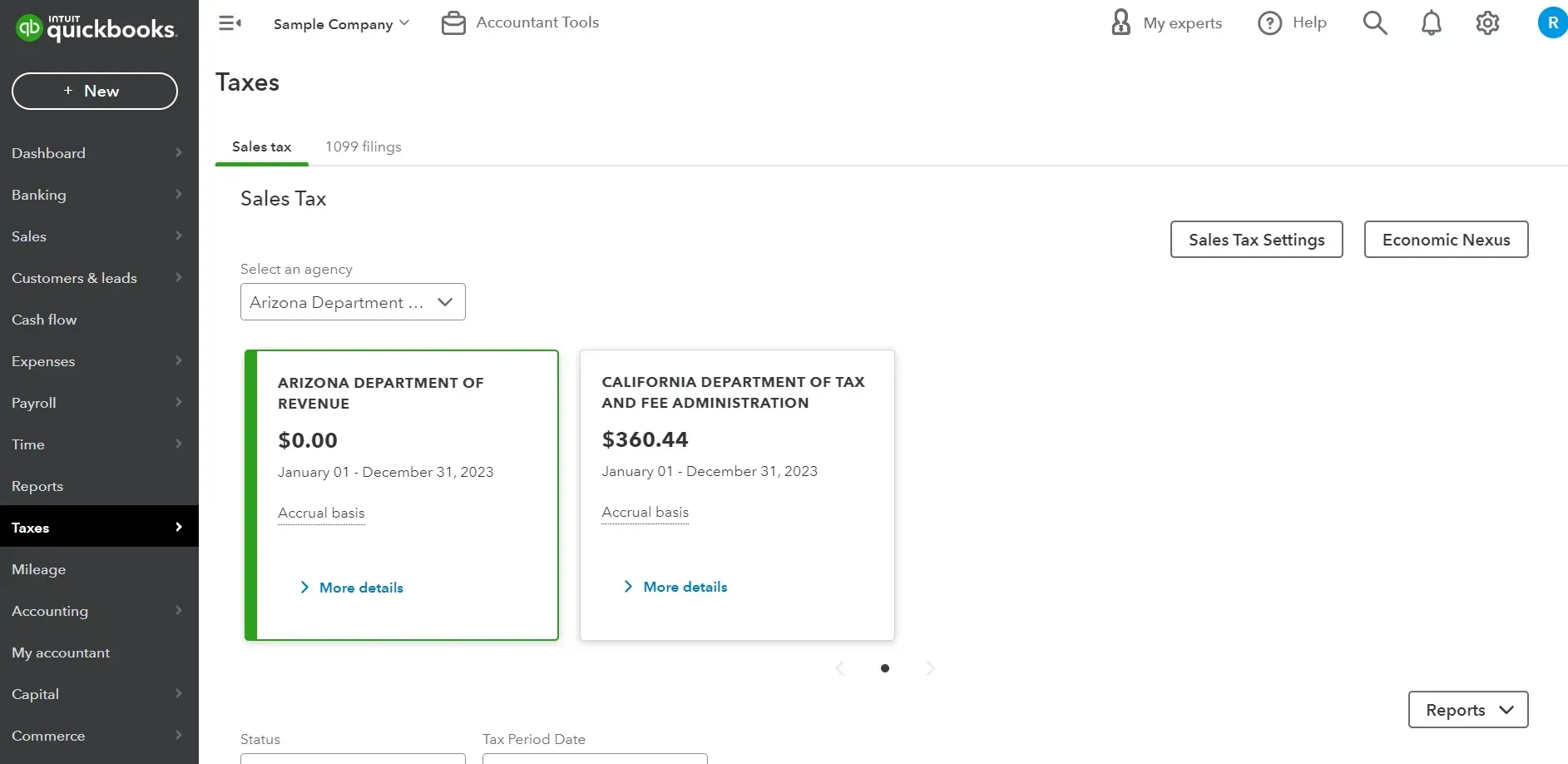Click the carousel page indicator dot
This screenshot has height=764, width=1568.
[x=885, y=668]
